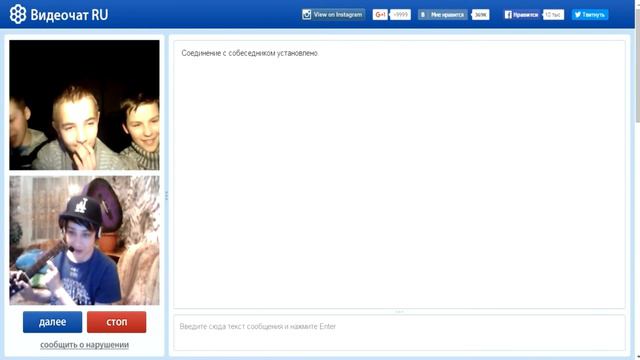This screenshot has width=640, height=360.
Task: Click the Twitter Твитнуть button
Action: 590,15
